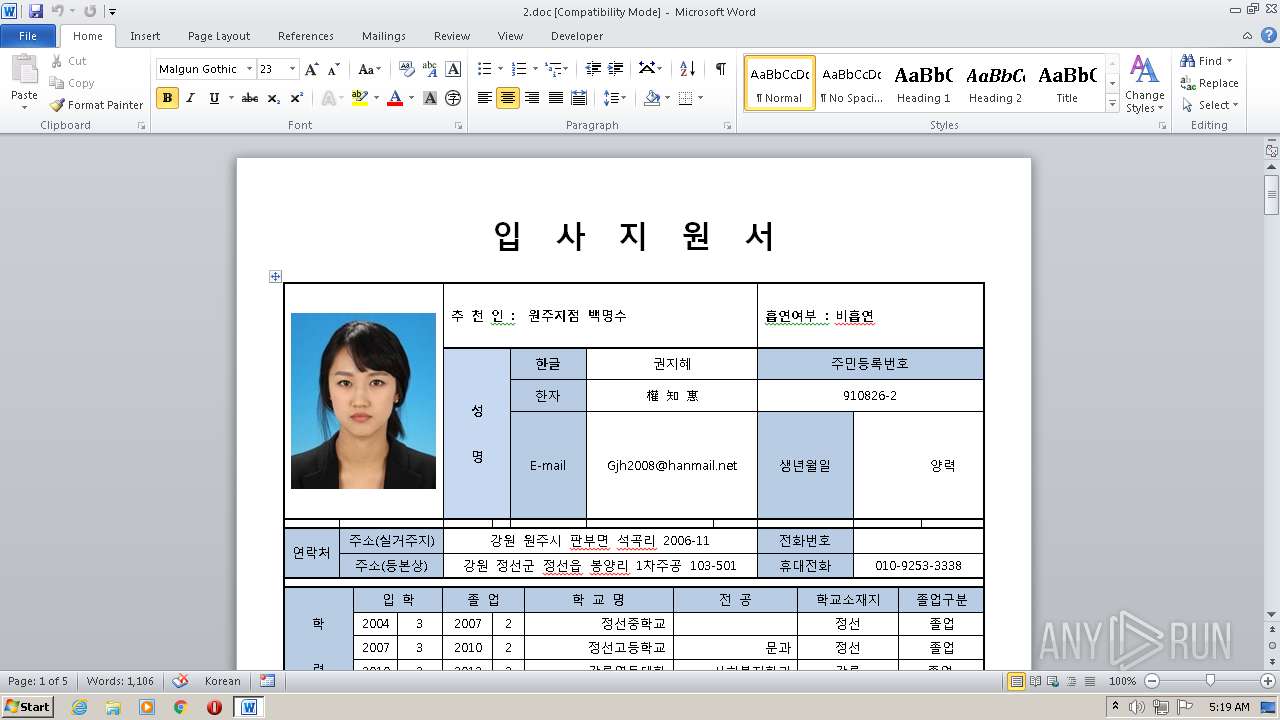The image size is (1280, 720).
Task: Open the font name dropdown
Action: [x=249, y=69]
